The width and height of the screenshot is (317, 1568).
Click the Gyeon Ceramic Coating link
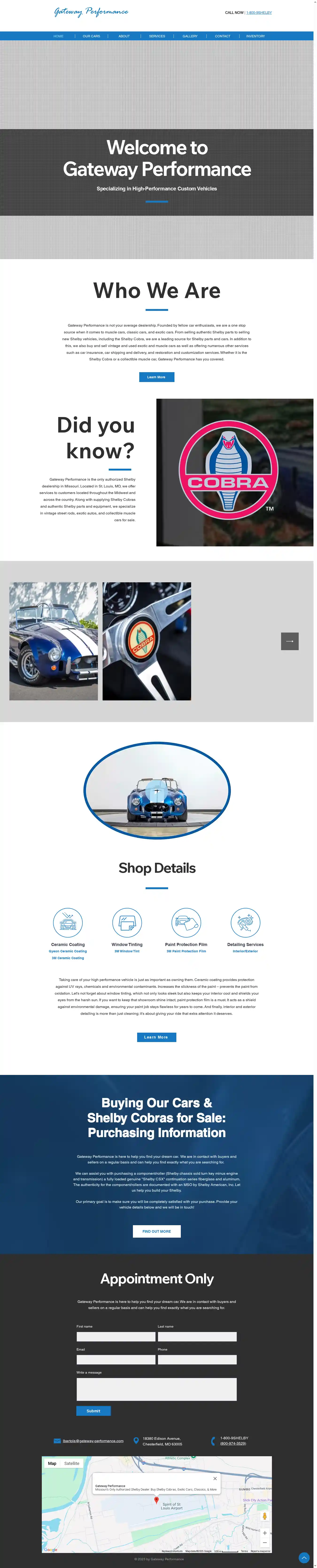pyautogui.click(x=68, y=951)
